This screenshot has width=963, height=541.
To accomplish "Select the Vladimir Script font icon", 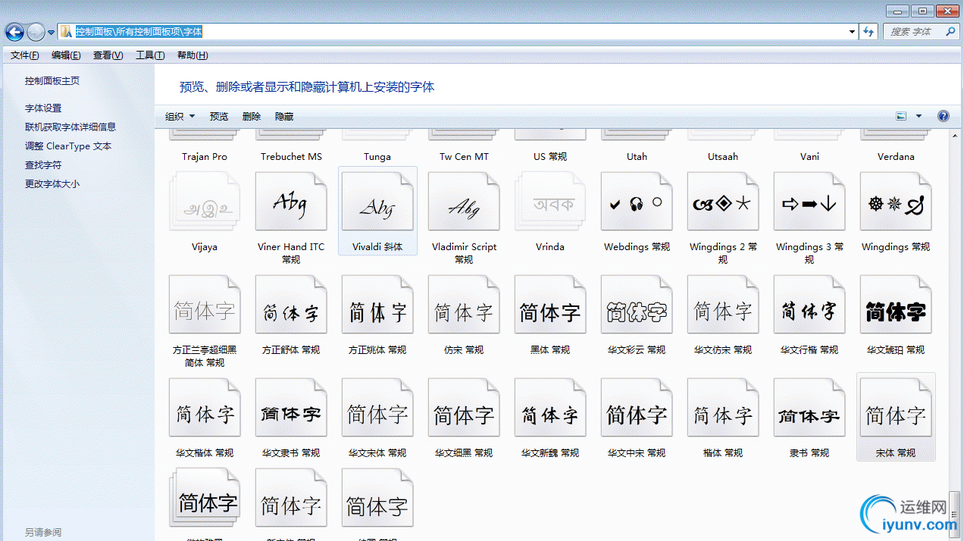I will 464,201.
